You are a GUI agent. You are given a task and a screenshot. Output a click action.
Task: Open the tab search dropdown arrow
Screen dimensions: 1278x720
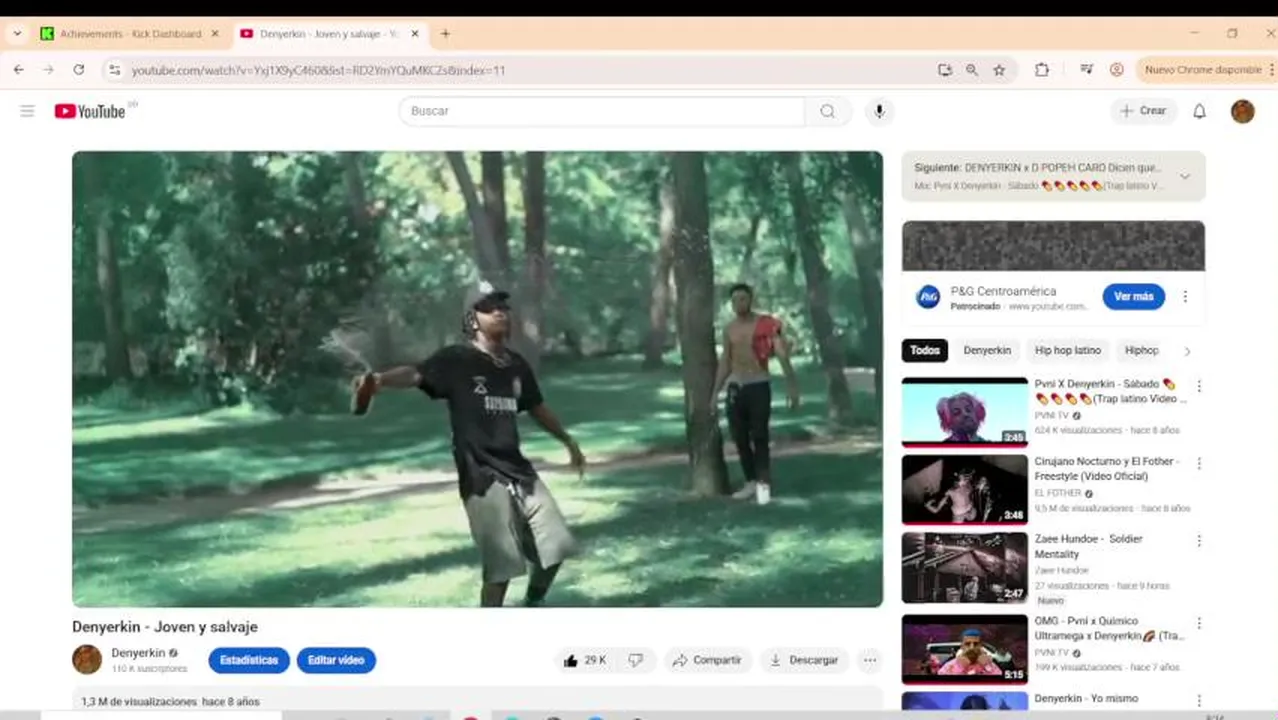tap(17, 34)
